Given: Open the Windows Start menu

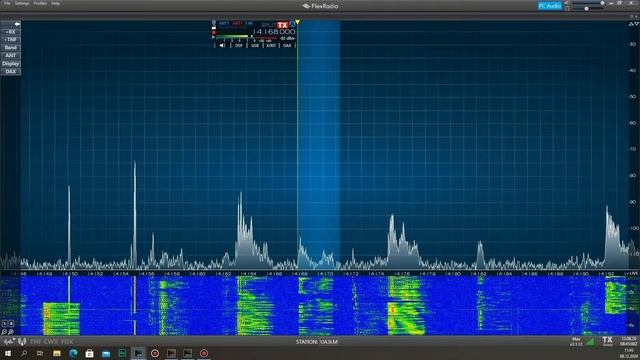Looking at the screenshot, I should (x=8, y=353).
